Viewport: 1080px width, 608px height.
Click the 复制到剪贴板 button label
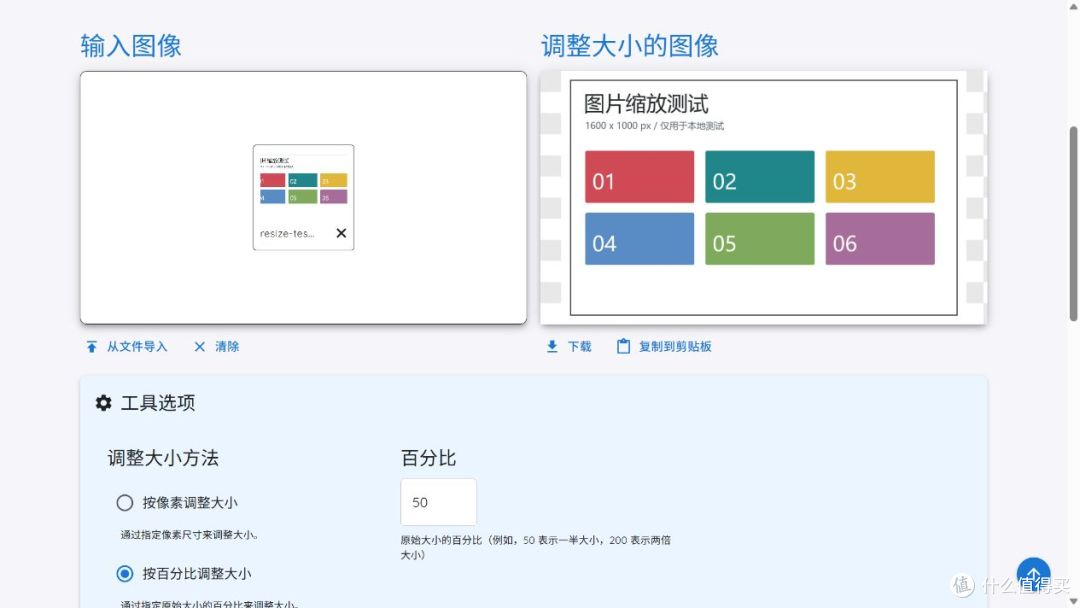[x=675, y=346]
